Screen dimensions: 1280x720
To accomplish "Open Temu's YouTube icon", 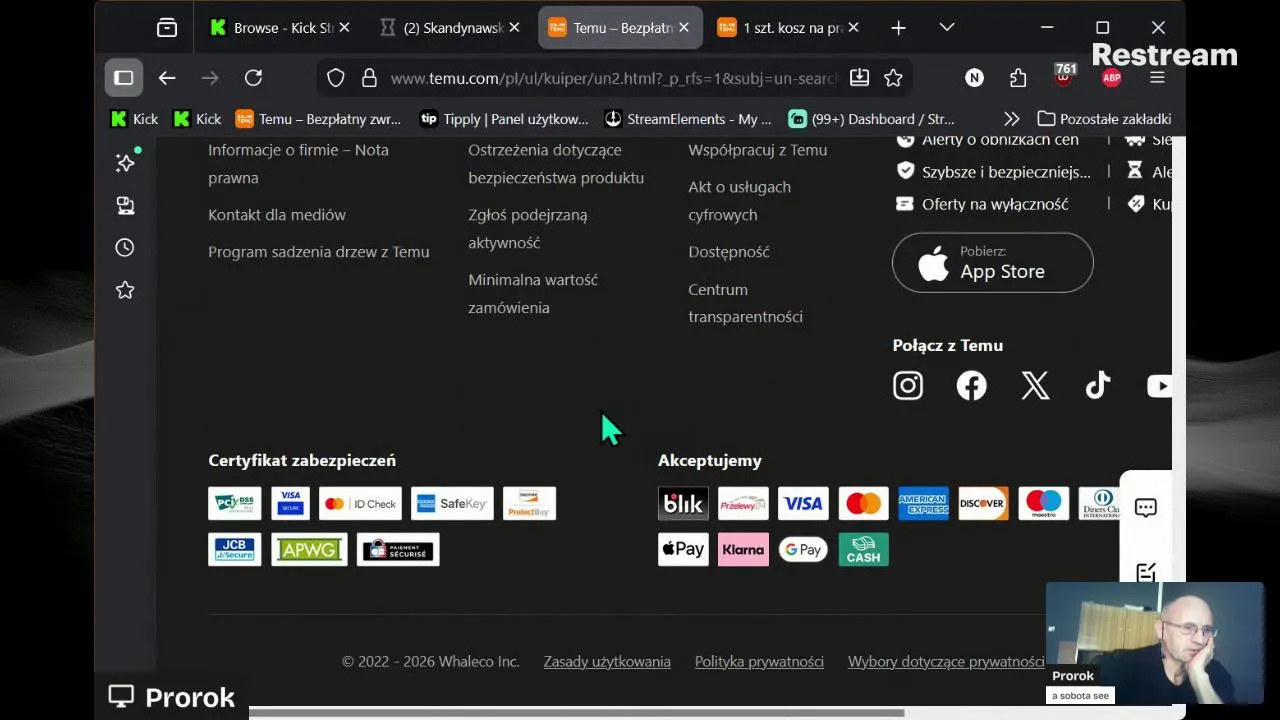I will pos(1159,386).
